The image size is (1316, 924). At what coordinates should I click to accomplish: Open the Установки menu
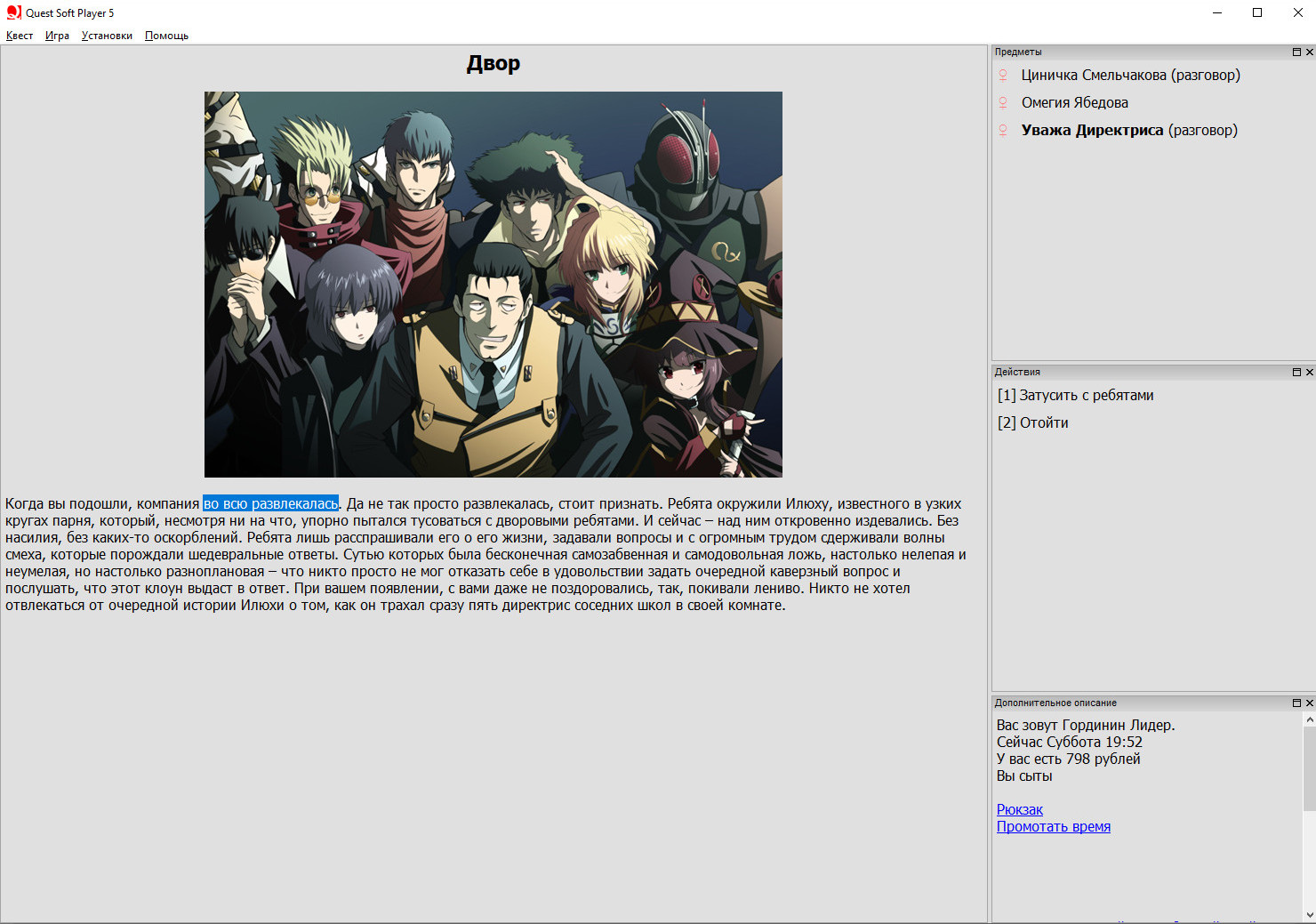click(107, 36)
